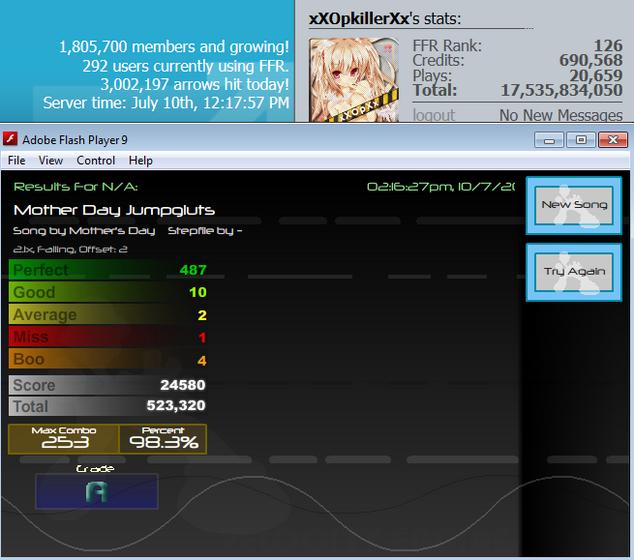Viewport: 634px width, 560px height.
Task: Minimize the Flash Player window
Action: pyautogui.click(x=549, y=140)
